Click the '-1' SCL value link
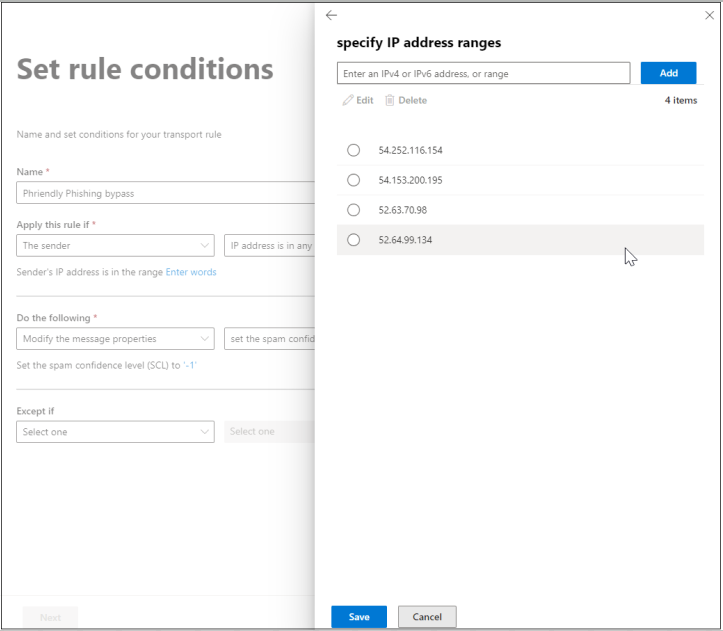This screenshot has height=631, width=723. tap(190, 365)
